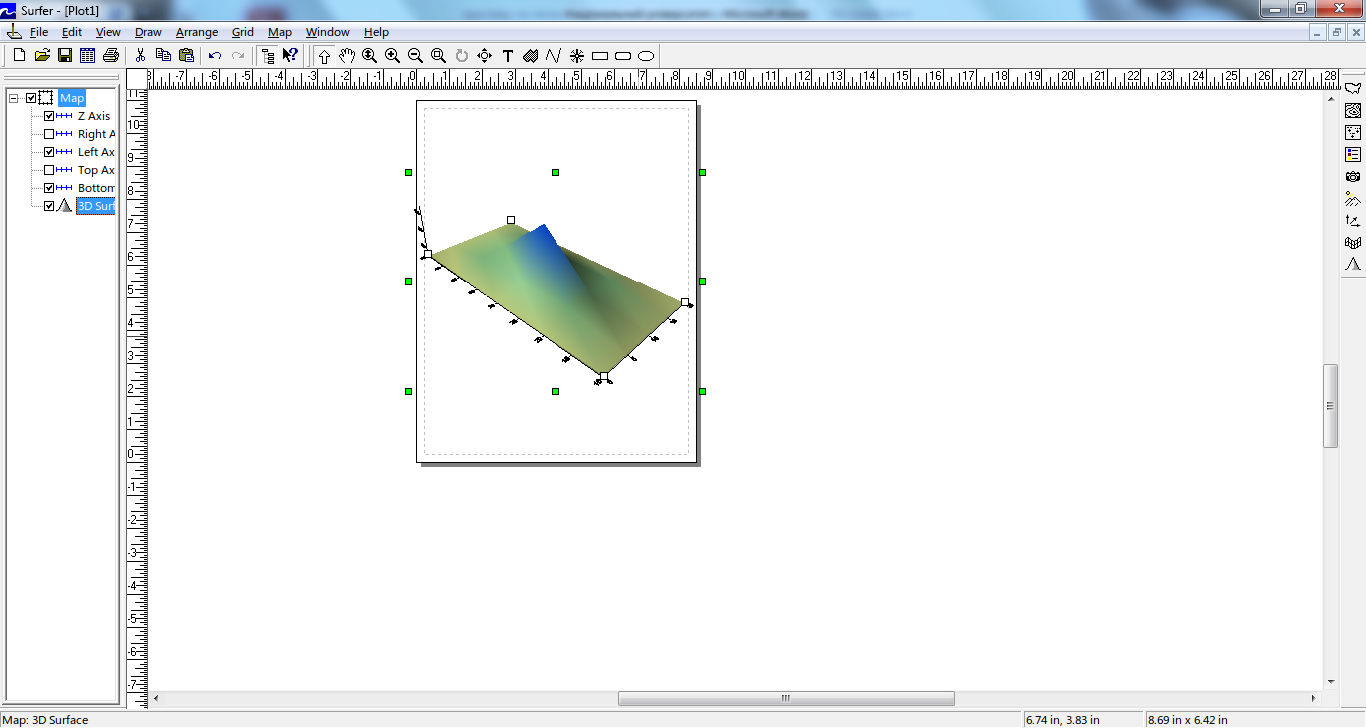The image size is (1366, 728).
Task: Open the View menu
Action: [x=108, y=32]
